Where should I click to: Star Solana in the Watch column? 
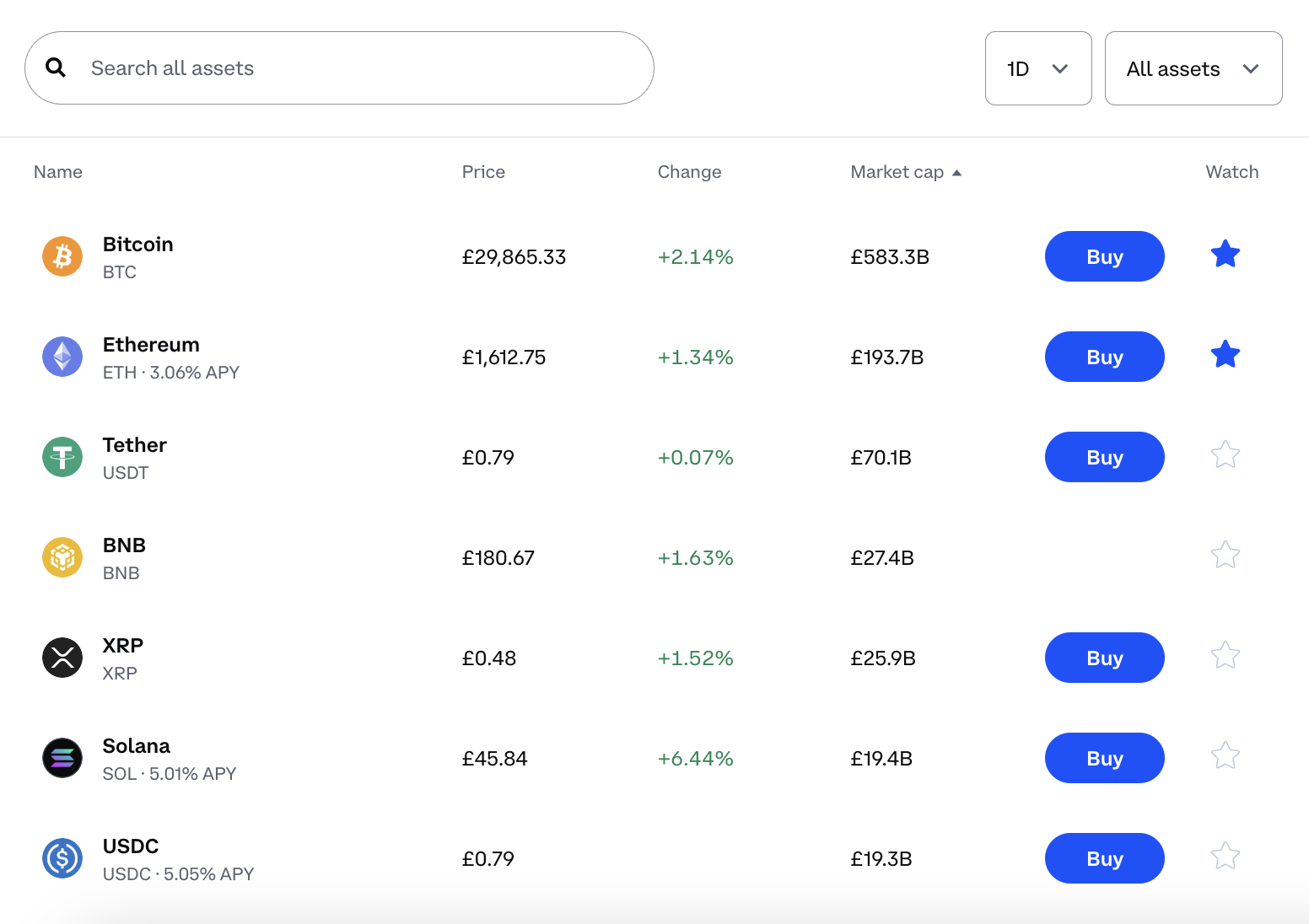click(1225, 756)
